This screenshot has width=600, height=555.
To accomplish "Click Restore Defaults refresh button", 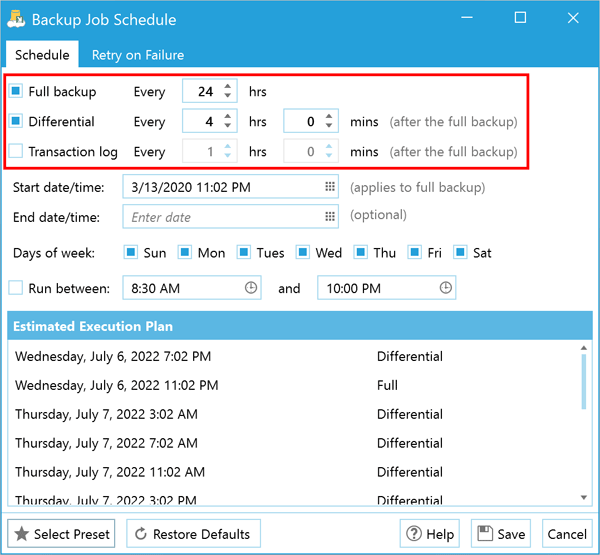I will click(x=194, y=534).
